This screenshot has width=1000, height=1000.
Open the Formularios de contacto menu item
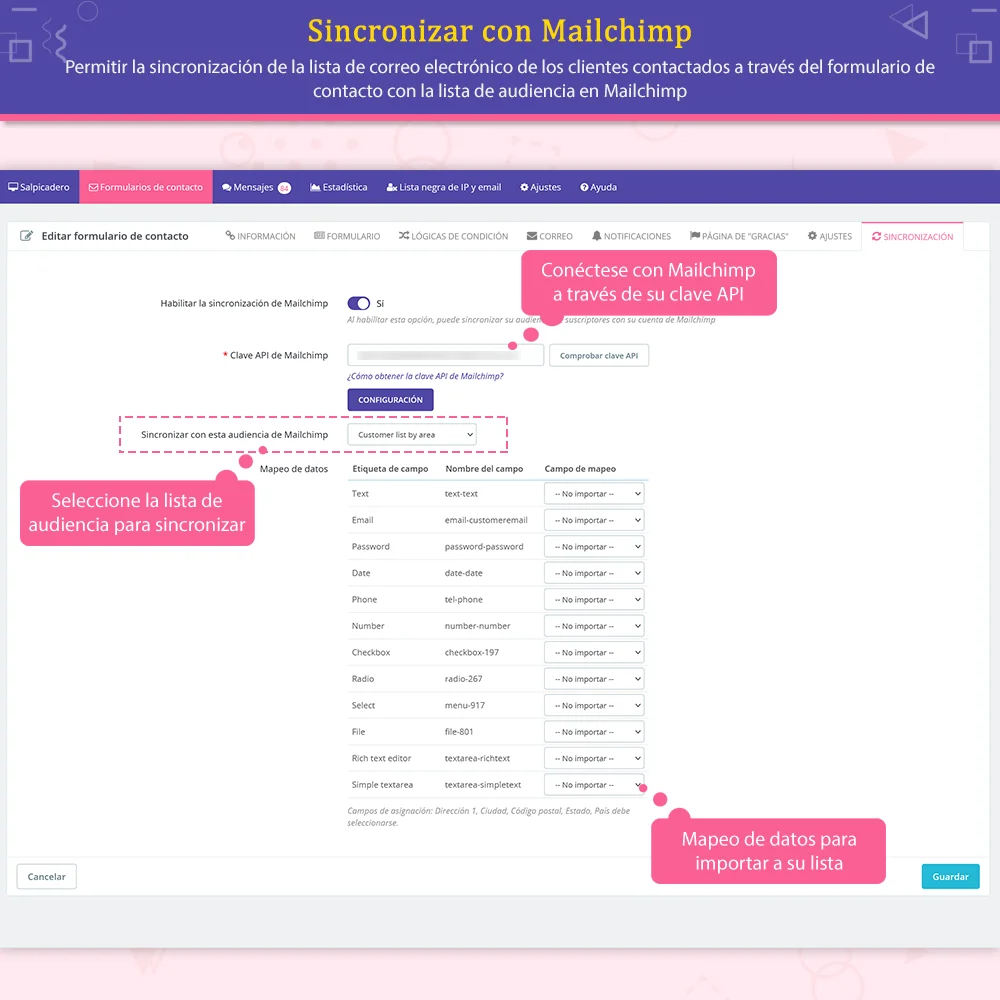(x=145, y=187)
